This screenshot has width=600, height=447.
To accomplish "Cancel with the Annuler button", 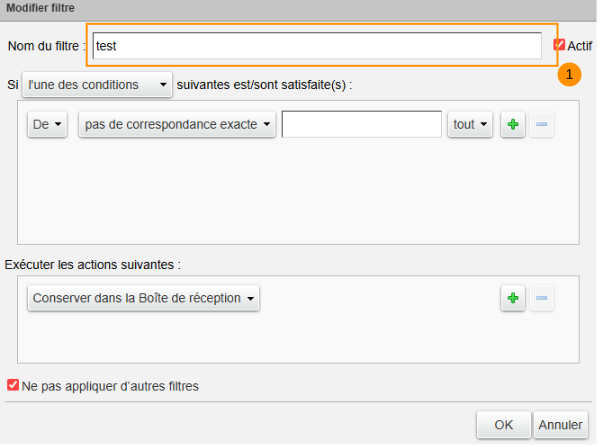I will pyautogui.click(x=560, y=425).
